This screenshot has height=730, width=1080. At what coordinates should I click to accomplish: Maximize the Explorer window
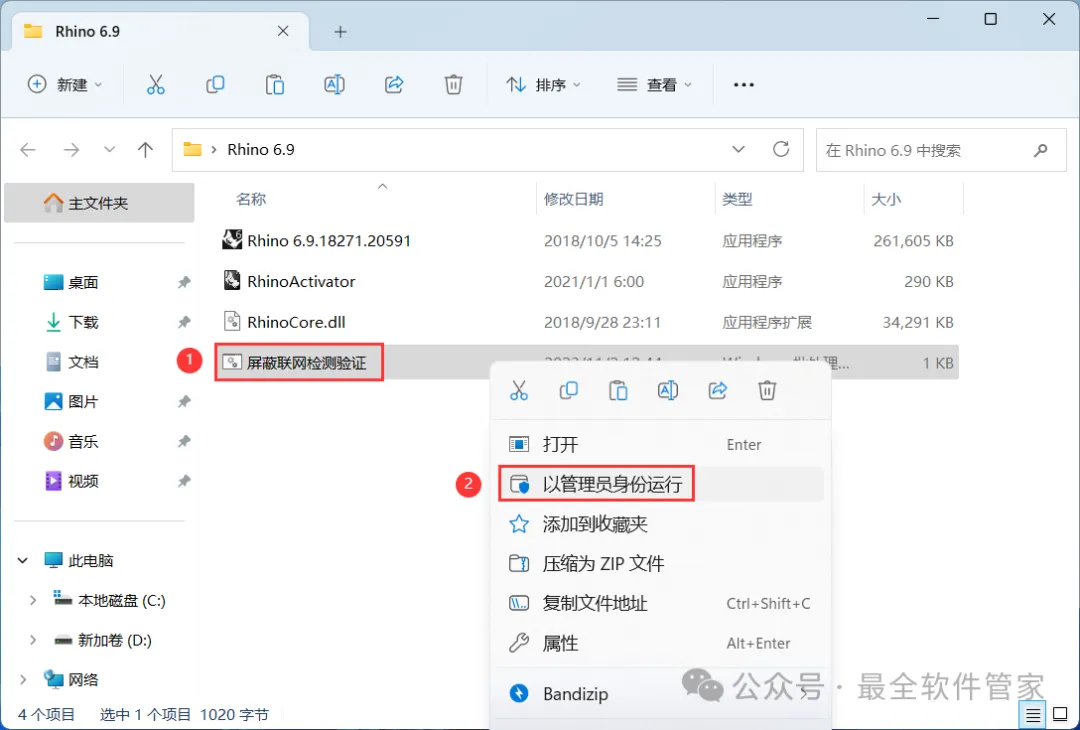point(990,19)
